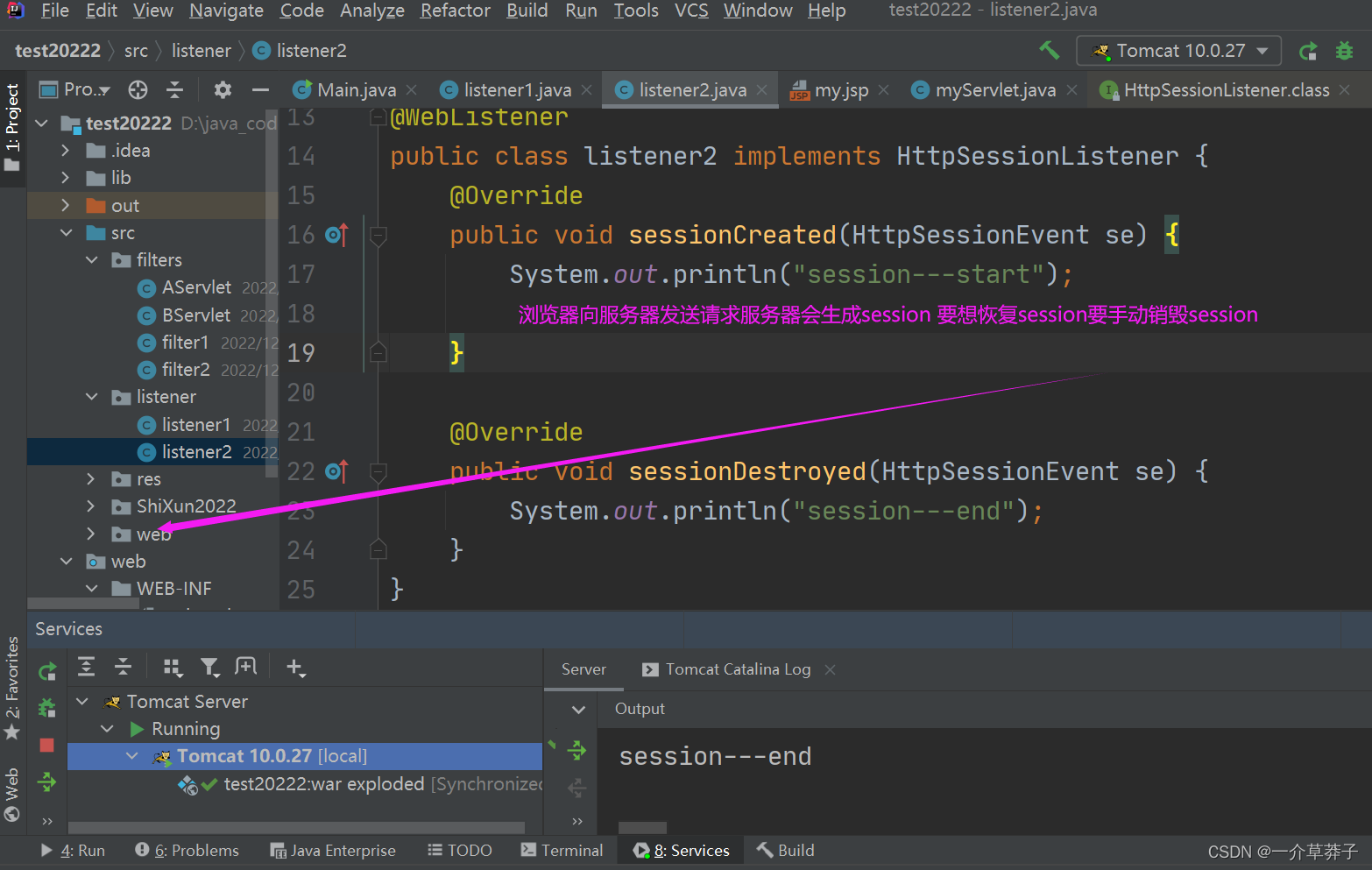
Task: Switch to the listener1.java editor tab
Action: [x=517, y=89]
